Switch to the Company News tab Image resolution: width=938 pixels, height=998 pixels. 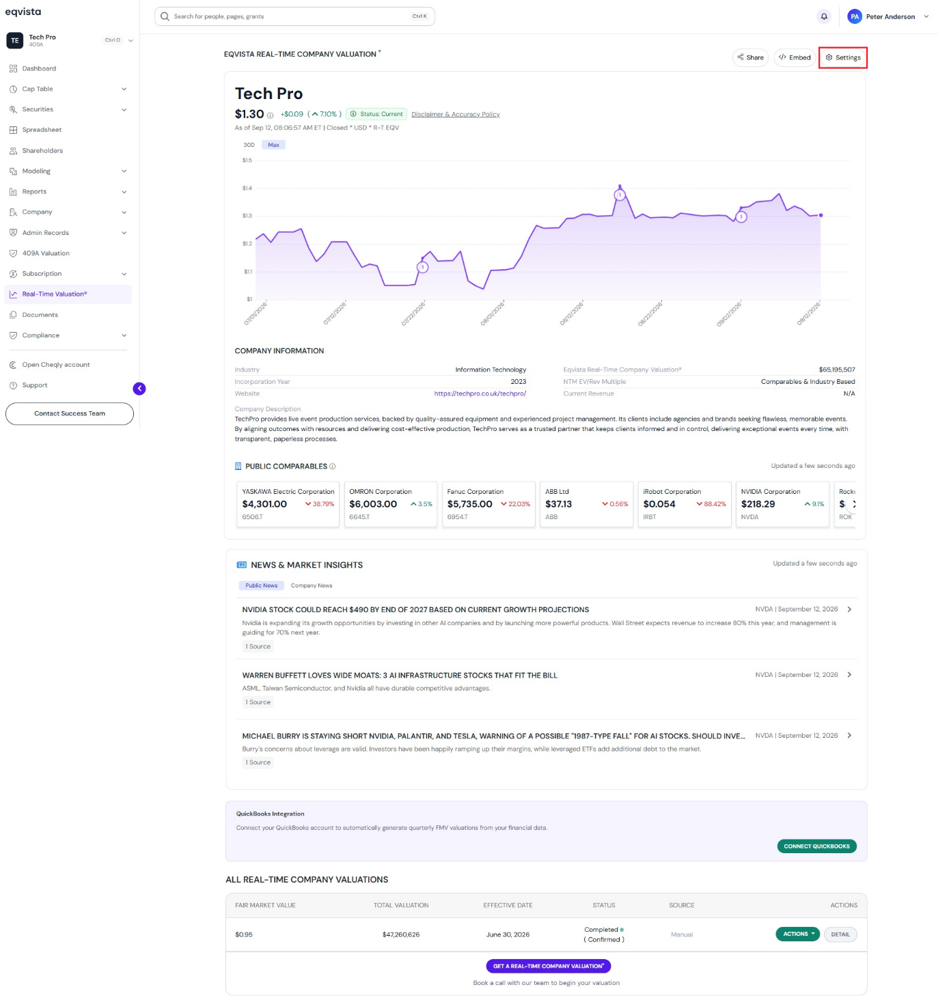click(311, 586)
